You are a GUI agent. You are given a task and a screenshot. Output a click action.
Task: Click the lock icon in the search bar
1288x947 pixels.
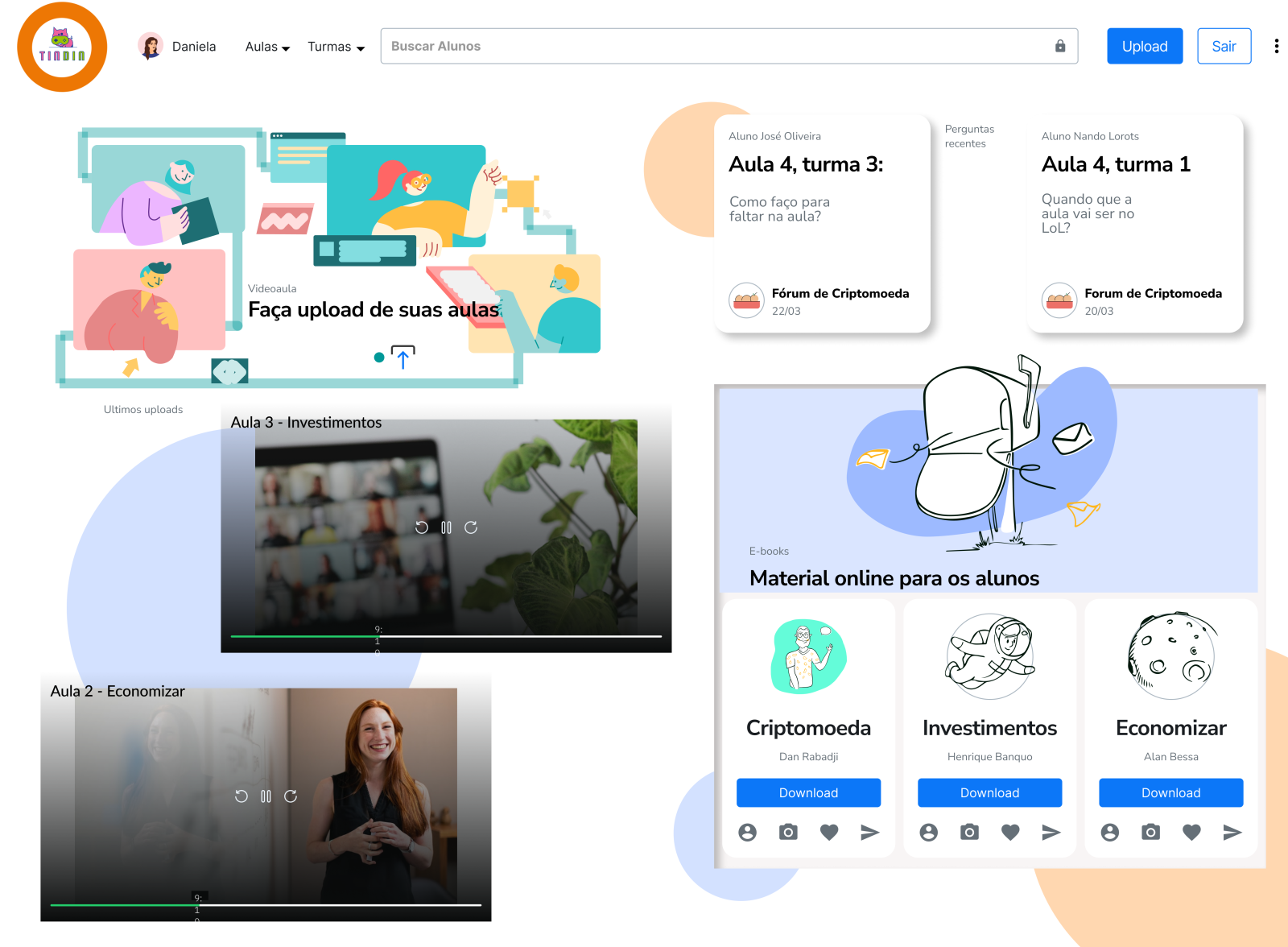pyautogui.click(x=1059, y=46)
